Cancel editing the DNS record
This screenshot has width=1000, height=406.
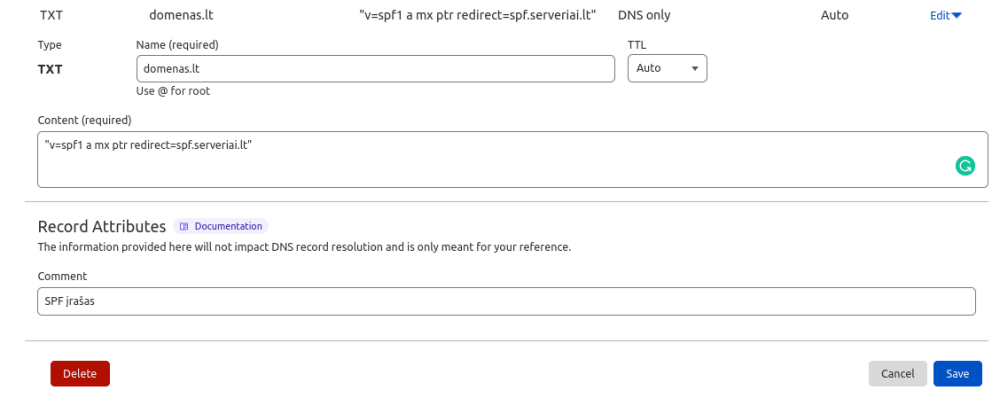coord(897,373)
